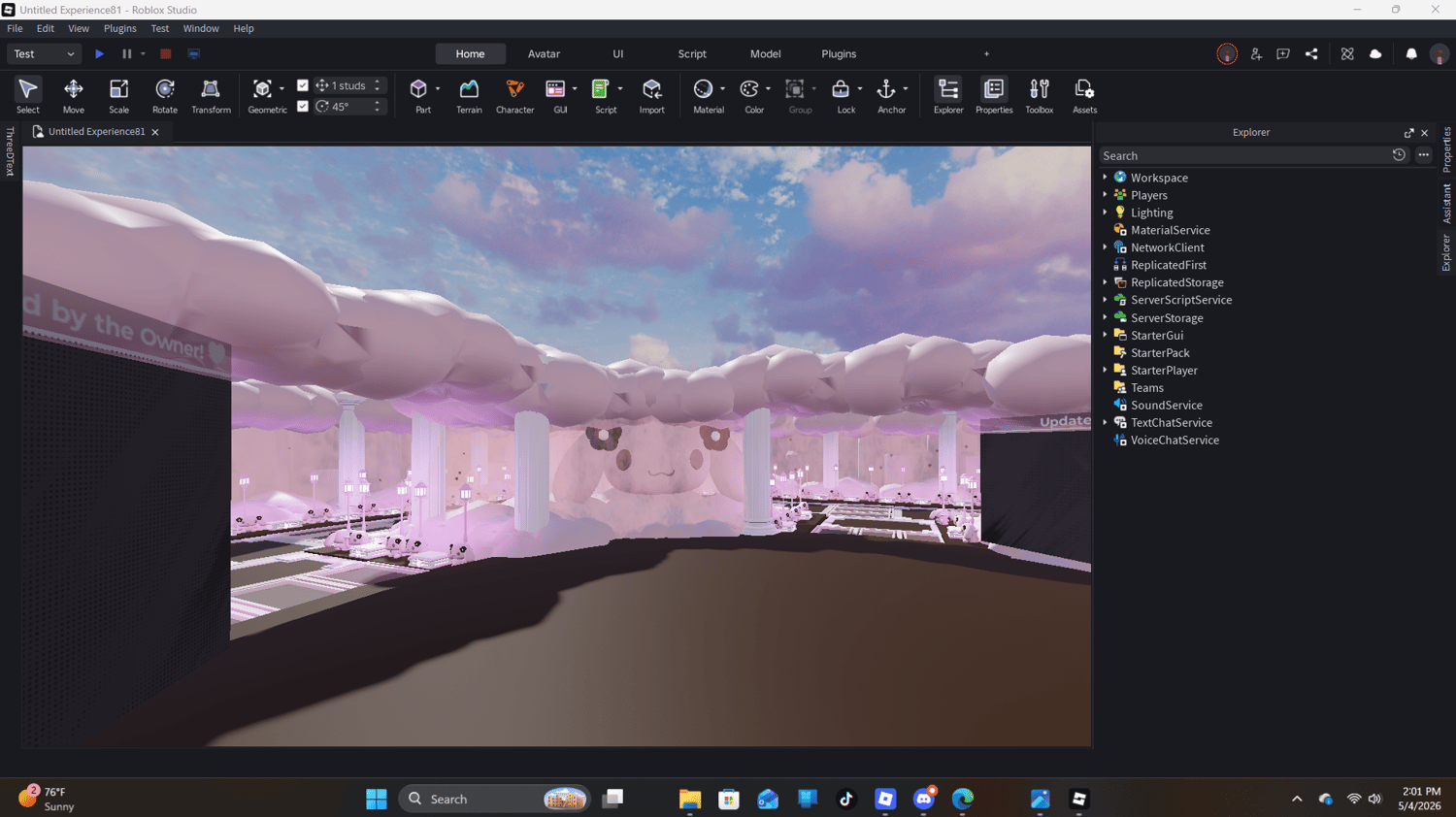Open the Assets manager
The width and height of the screenshot is (1456, 817).
point(1084,95)
